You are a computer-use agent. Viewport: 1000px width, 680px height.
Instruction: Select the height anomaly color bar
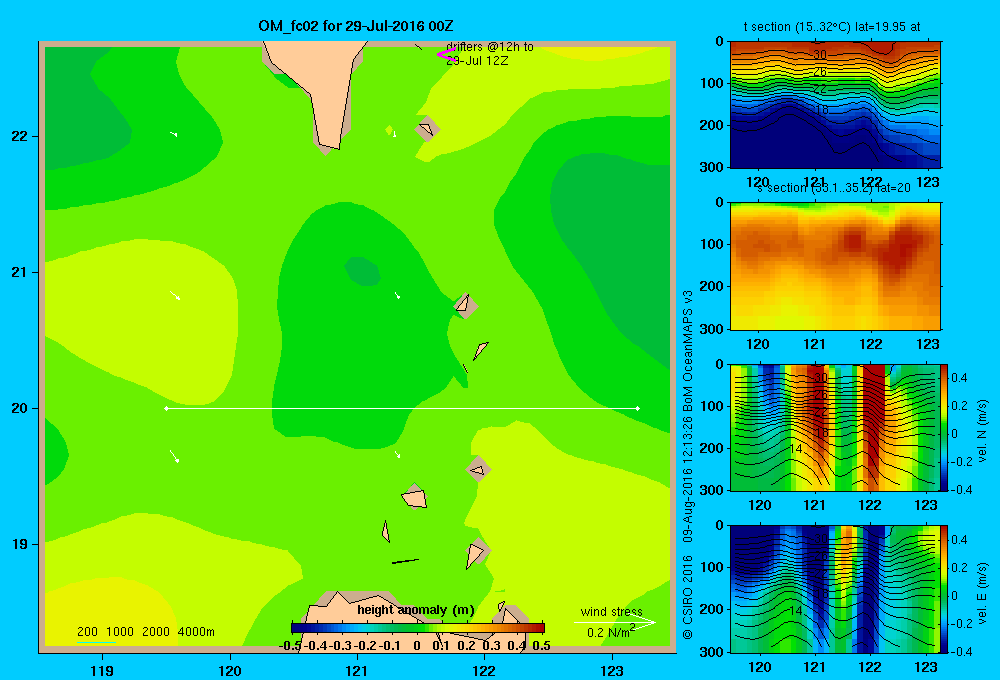tap(418, 628)
